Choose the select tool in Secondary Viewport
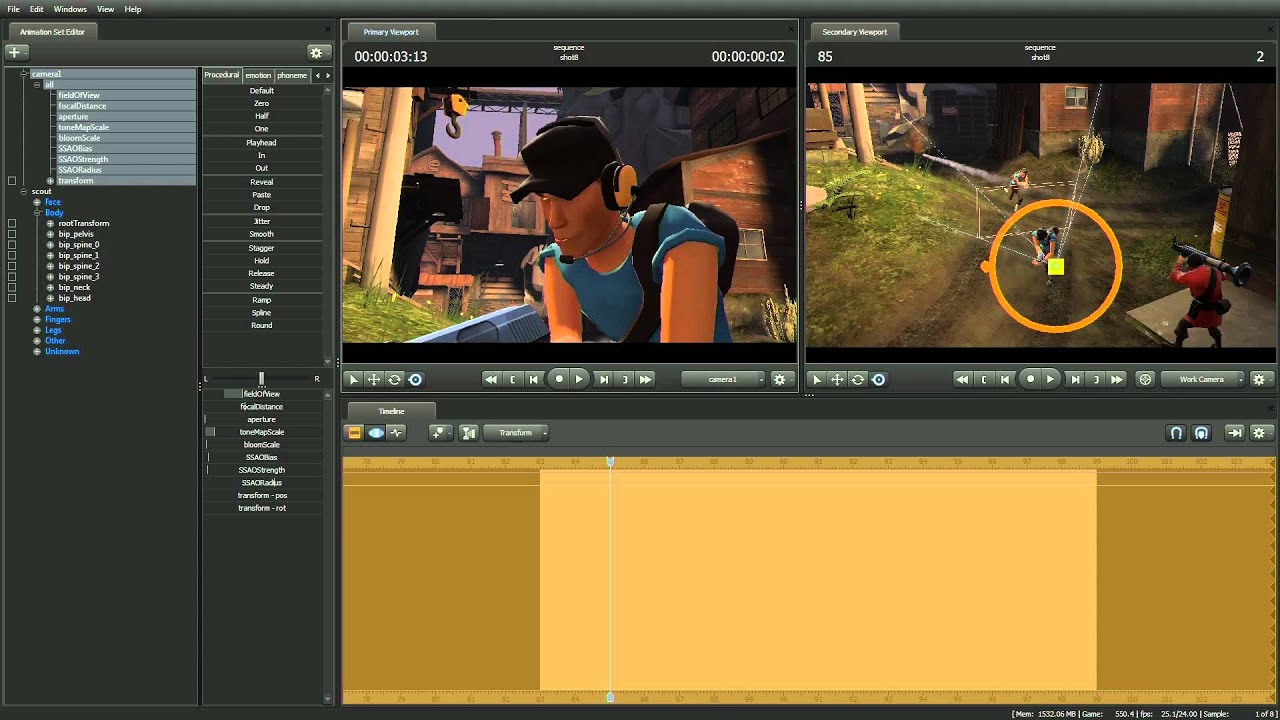1280x720 pixels. (816, 380)
